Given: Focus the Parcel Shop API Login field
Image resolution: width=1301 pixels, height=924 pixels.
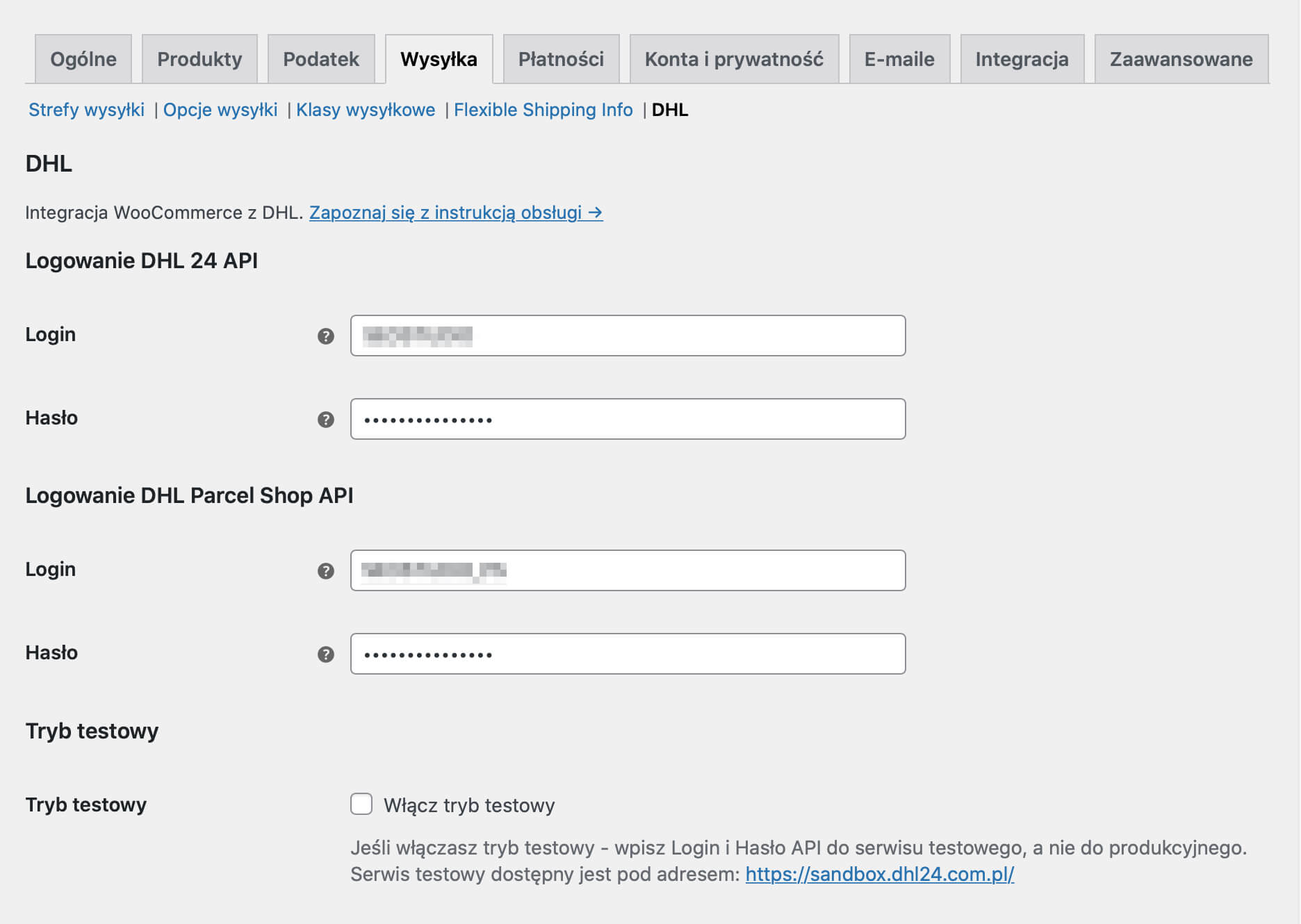Looking at the screenshot, I should click(628, 570).
